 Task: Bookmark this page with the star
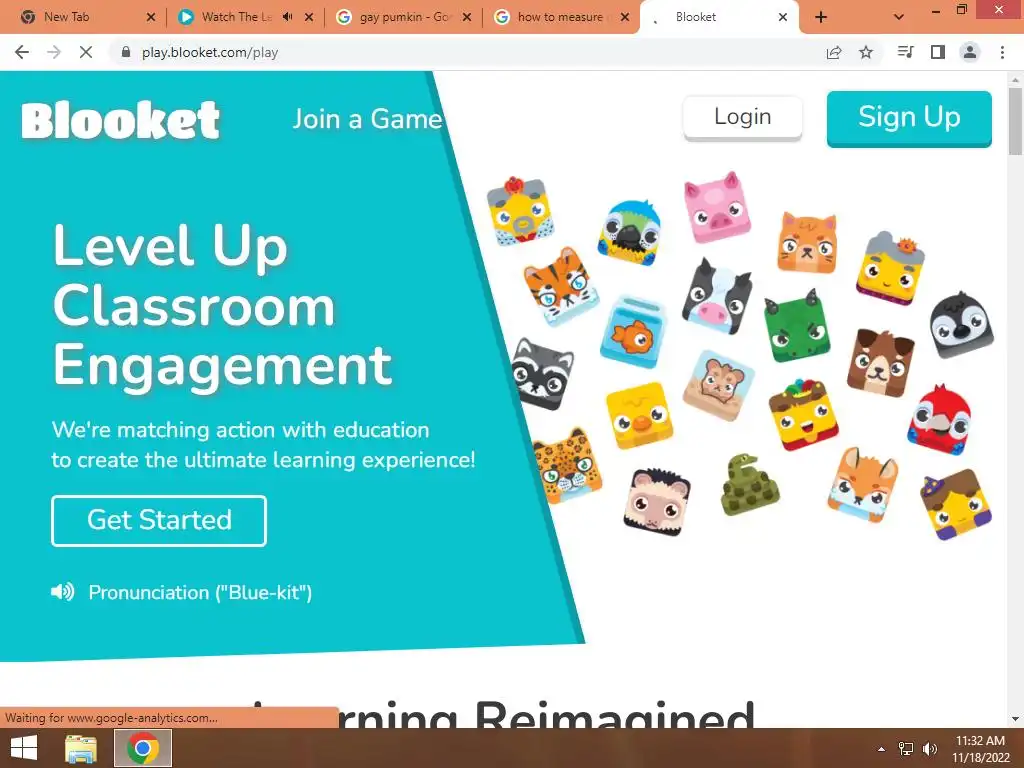tap(866, 52)
